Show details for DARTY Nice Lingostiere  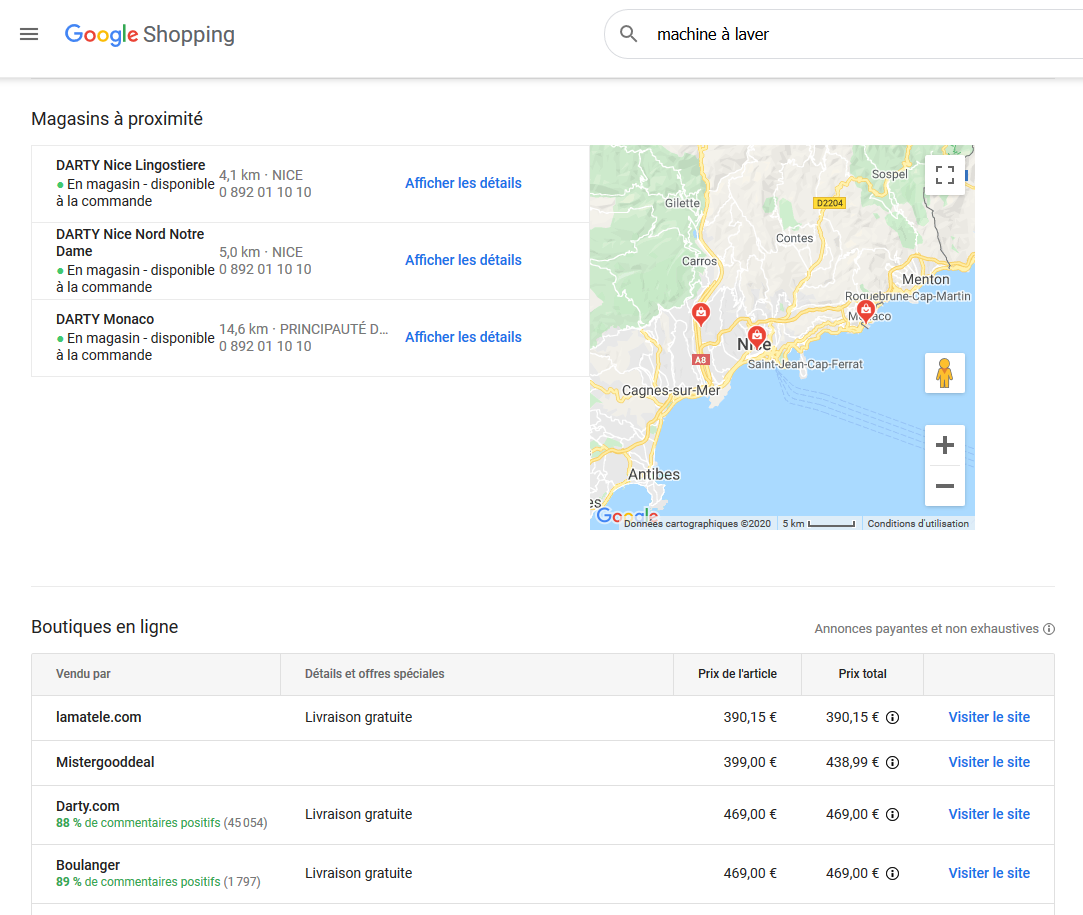coord(463,183)
